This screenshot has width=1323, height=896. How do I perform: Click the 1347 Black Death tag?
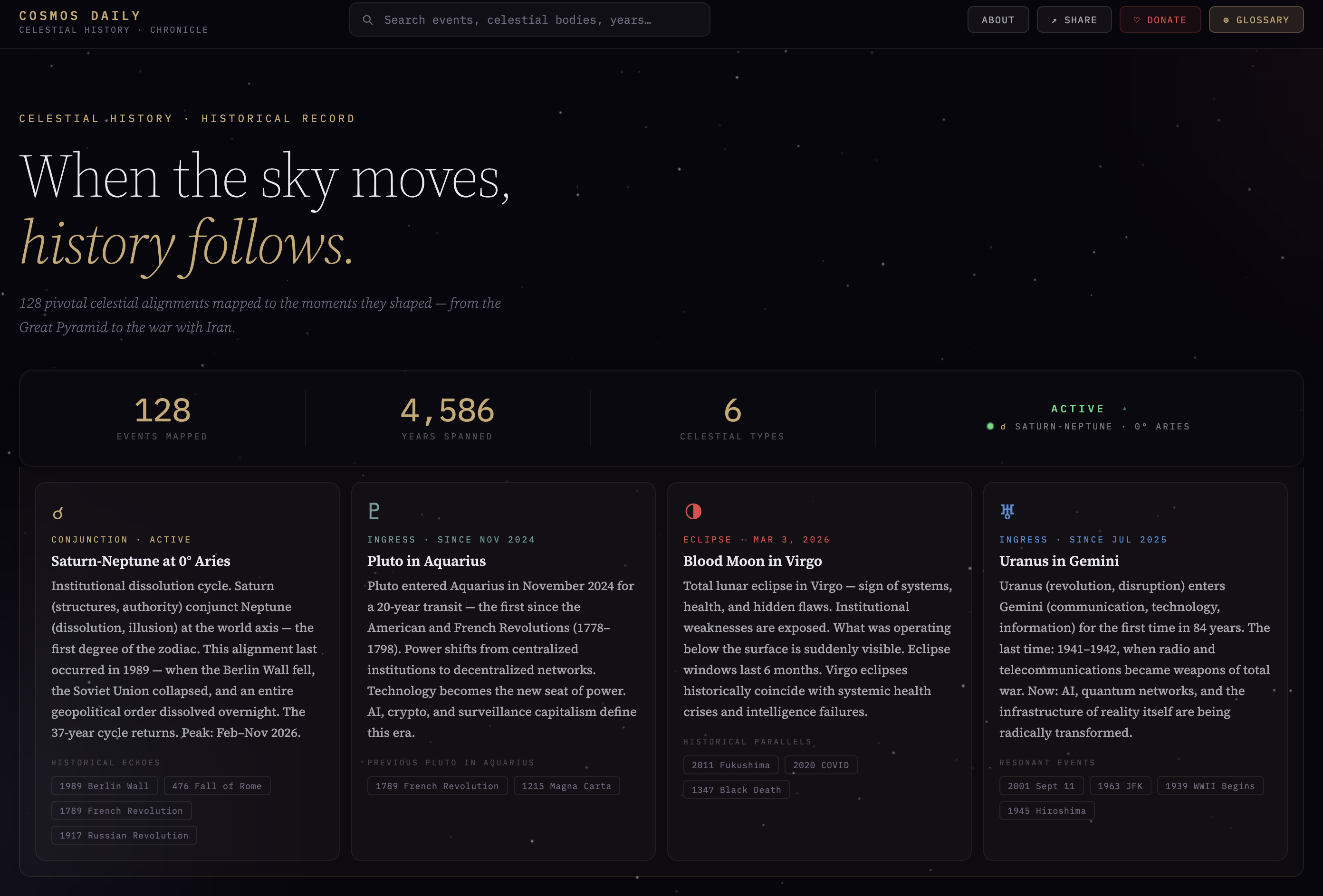(x=736, y=790)
